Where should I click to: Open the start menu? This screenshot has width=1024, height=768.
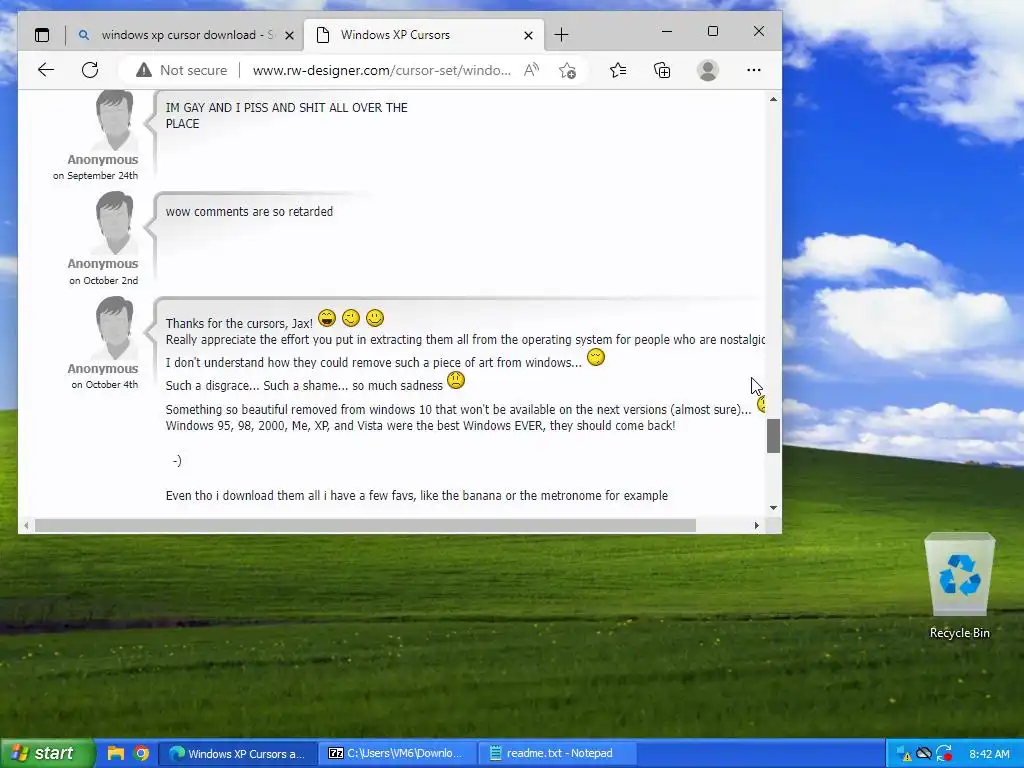[47, 753]
